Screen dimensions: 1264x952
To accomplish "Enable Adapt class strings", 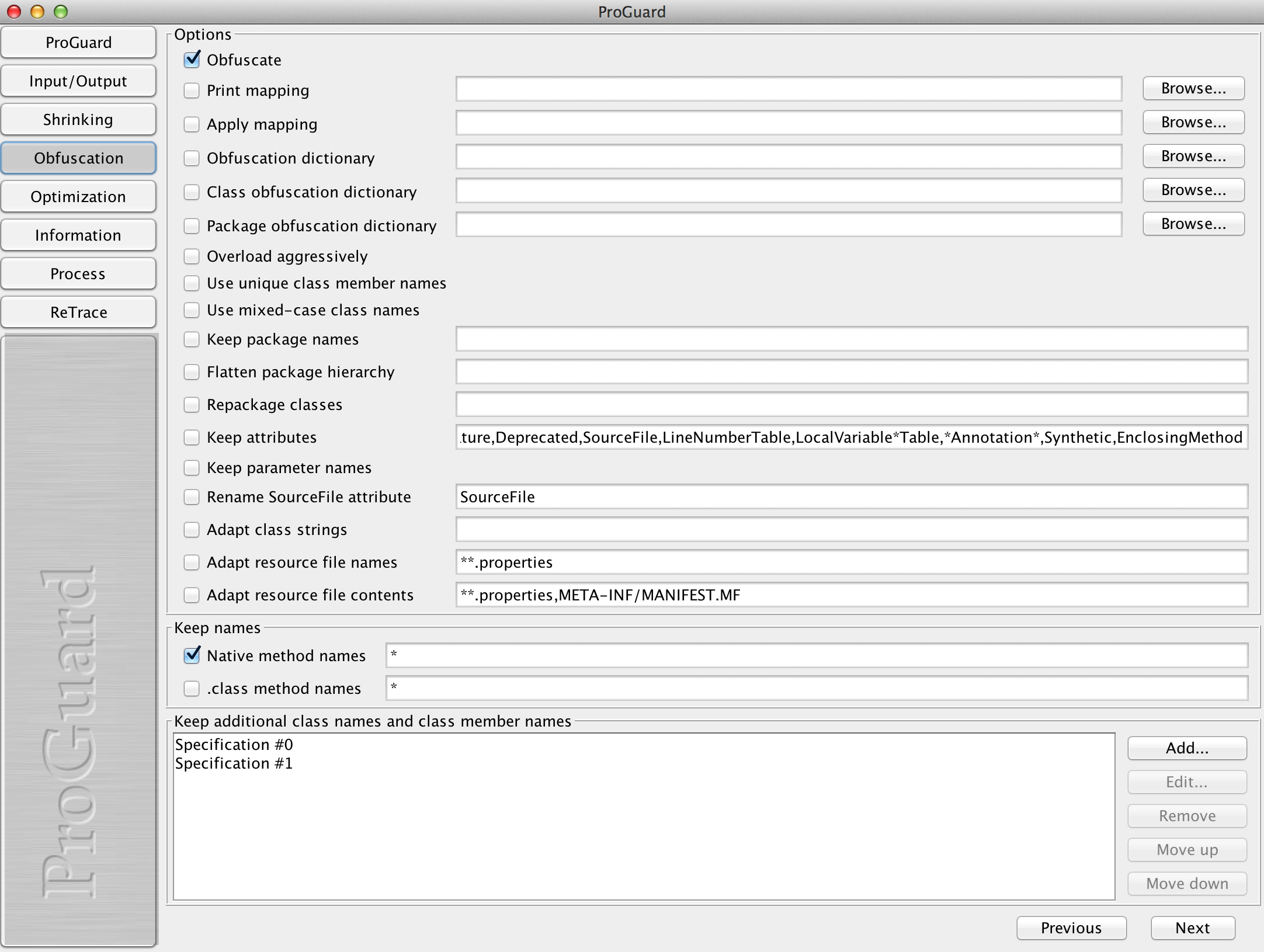I will click(x=192, y=530).
